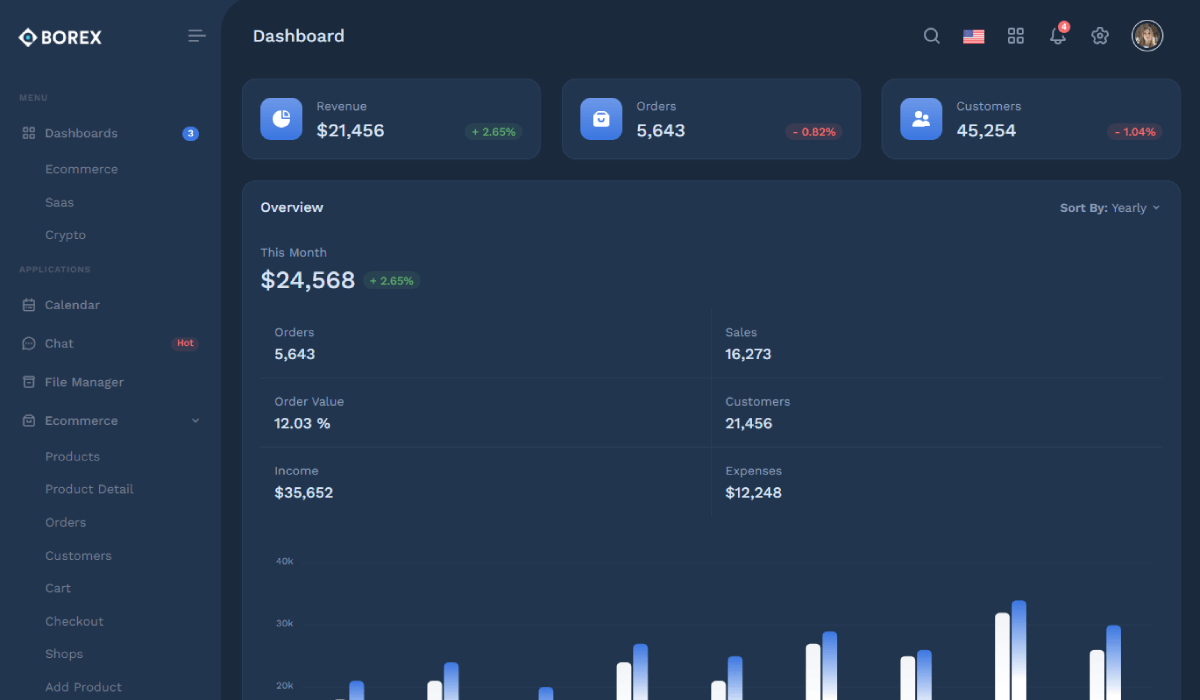Open the Calendar menu item
Viewport: 1200px width, 700px height.
(110, 305)
